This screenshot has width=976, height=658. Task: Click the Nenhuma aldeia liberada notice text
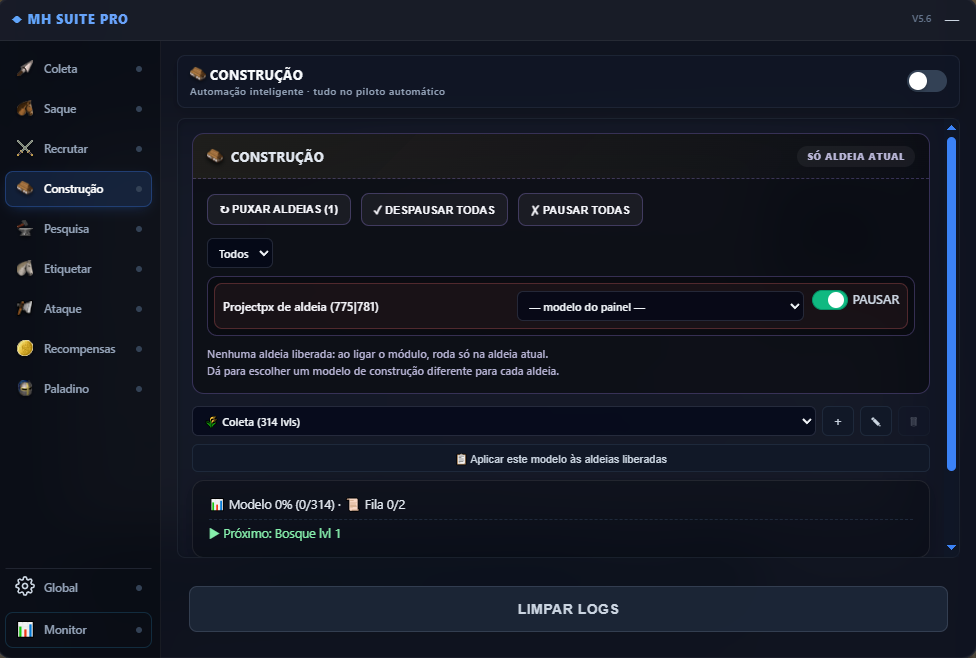coord(377,354)
